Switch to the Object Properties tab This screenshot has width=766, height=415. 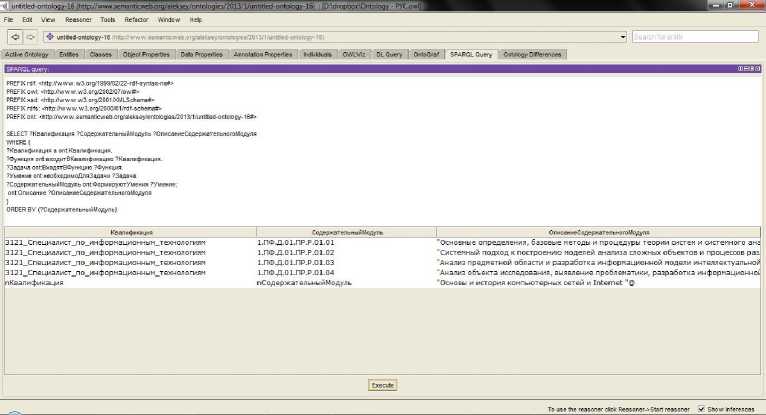pyautogui.click(x=146, y=55)
